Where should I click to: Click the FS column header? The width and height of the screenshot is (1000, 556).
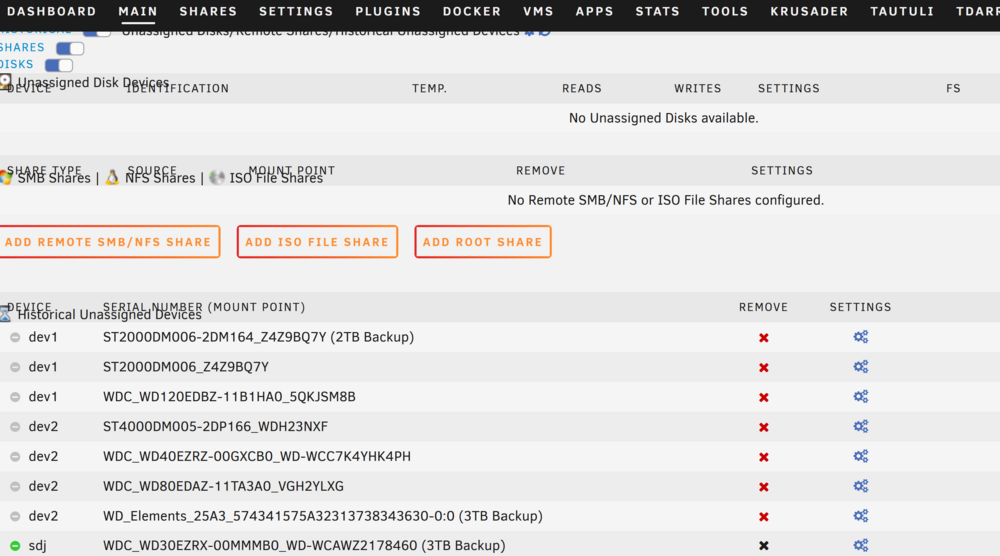point(953,89)
